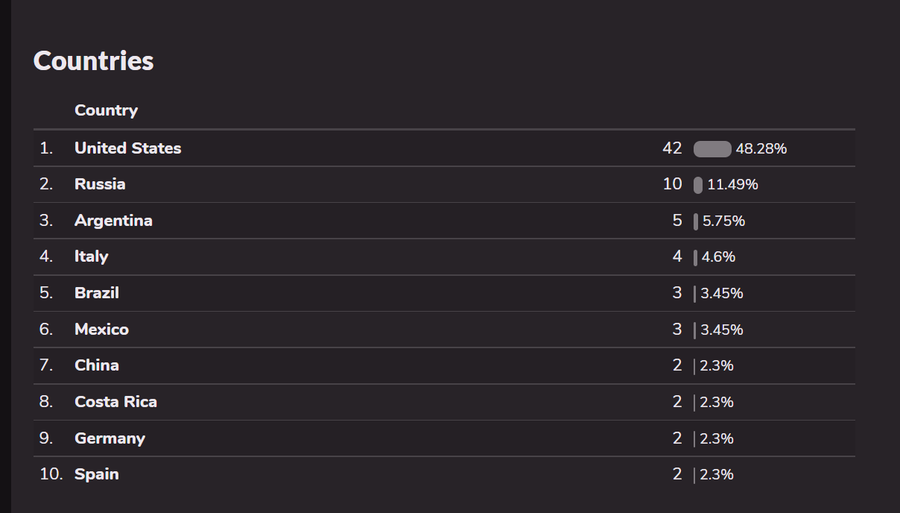The width and height of the screenshot is (900, 513).
Task: Click the Mexico row label
Action: pos(102,329)
